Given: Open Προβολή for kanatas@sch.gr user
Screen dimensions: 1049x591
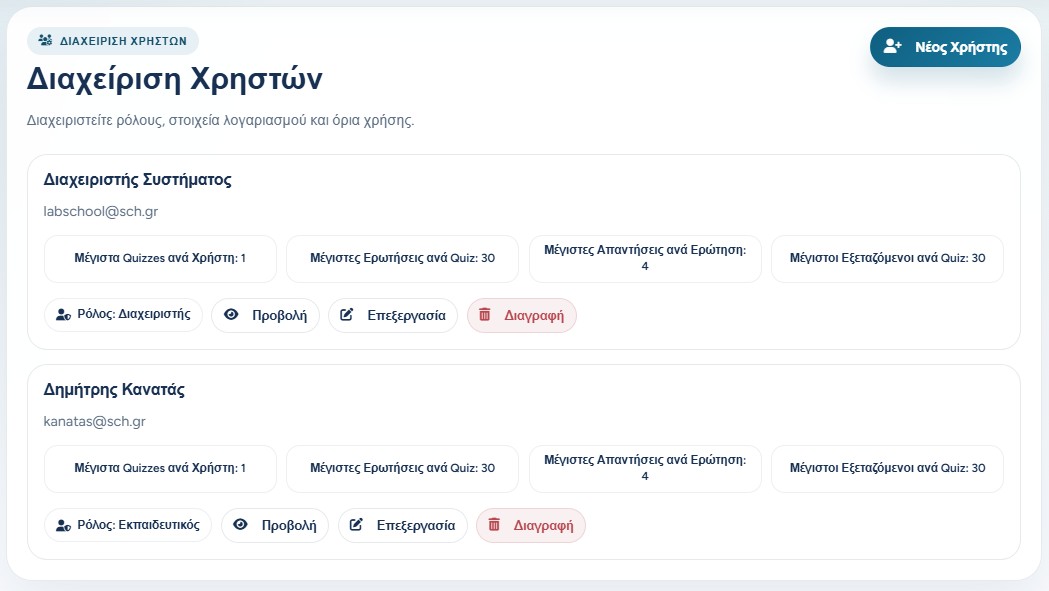Looking at the screenshot, I should coord(275,525).
